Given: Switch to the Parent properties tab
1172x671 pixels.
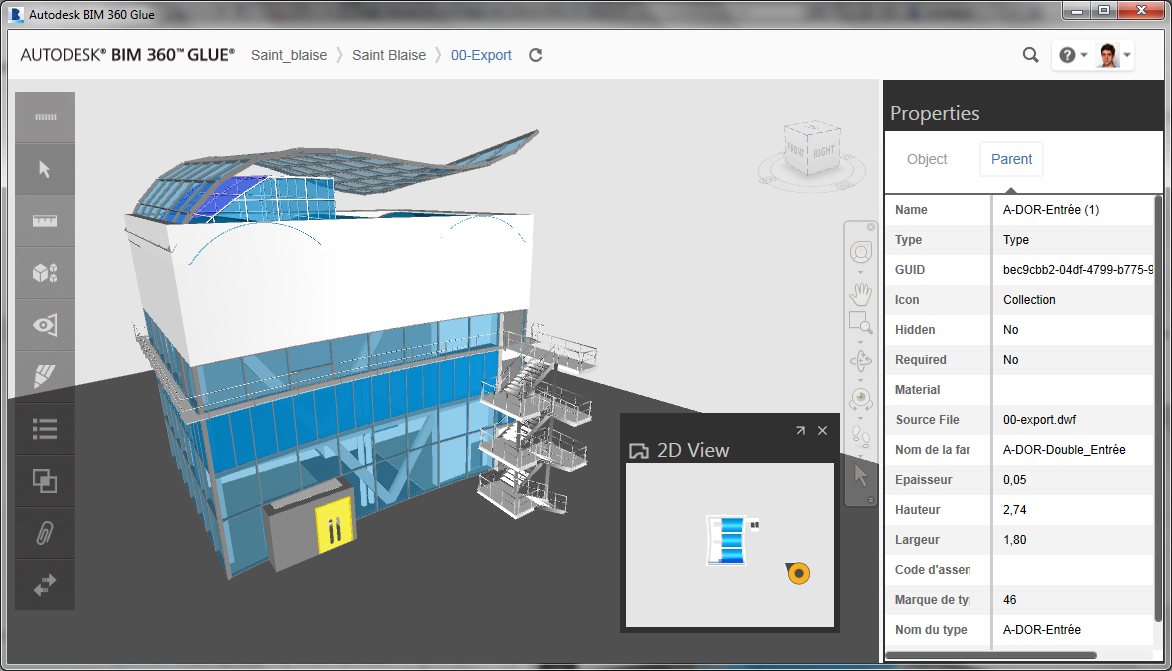Looking at the screenshot, I should pyautogui.click(x=1011, y=159).
